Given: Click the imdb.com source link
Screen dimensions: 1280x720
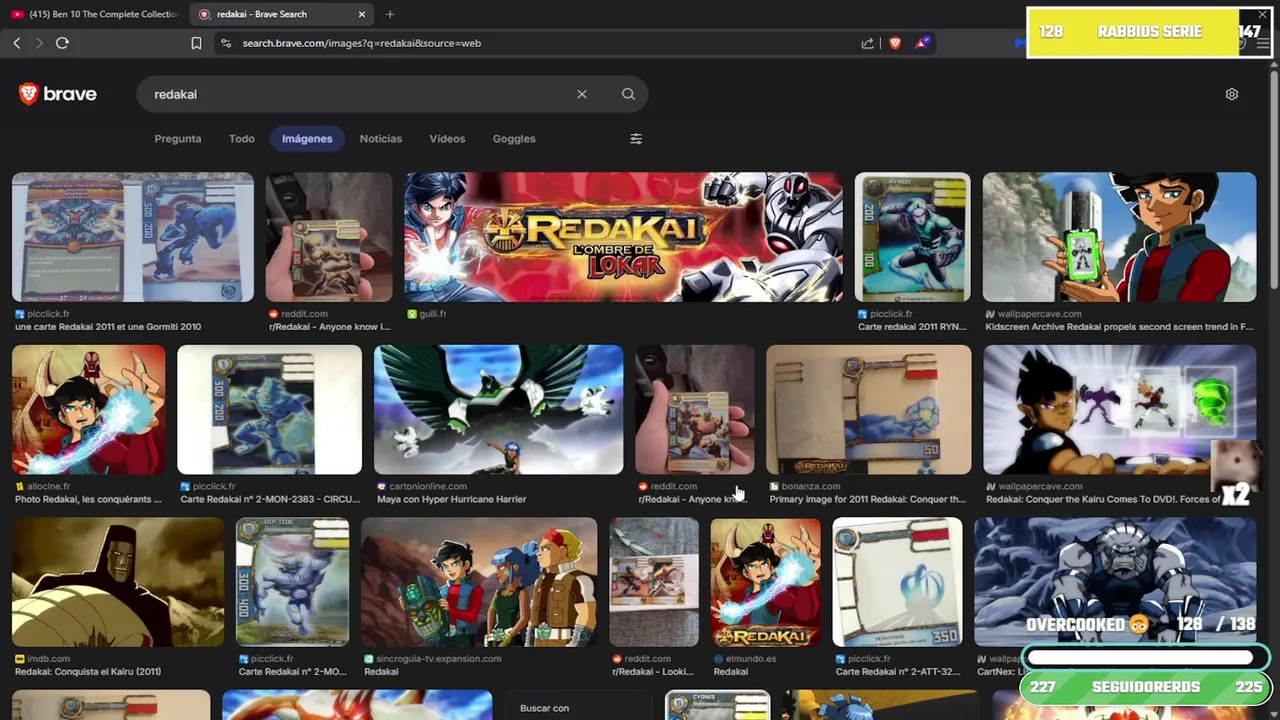Looking at the screenshot, I should (49, 659).
